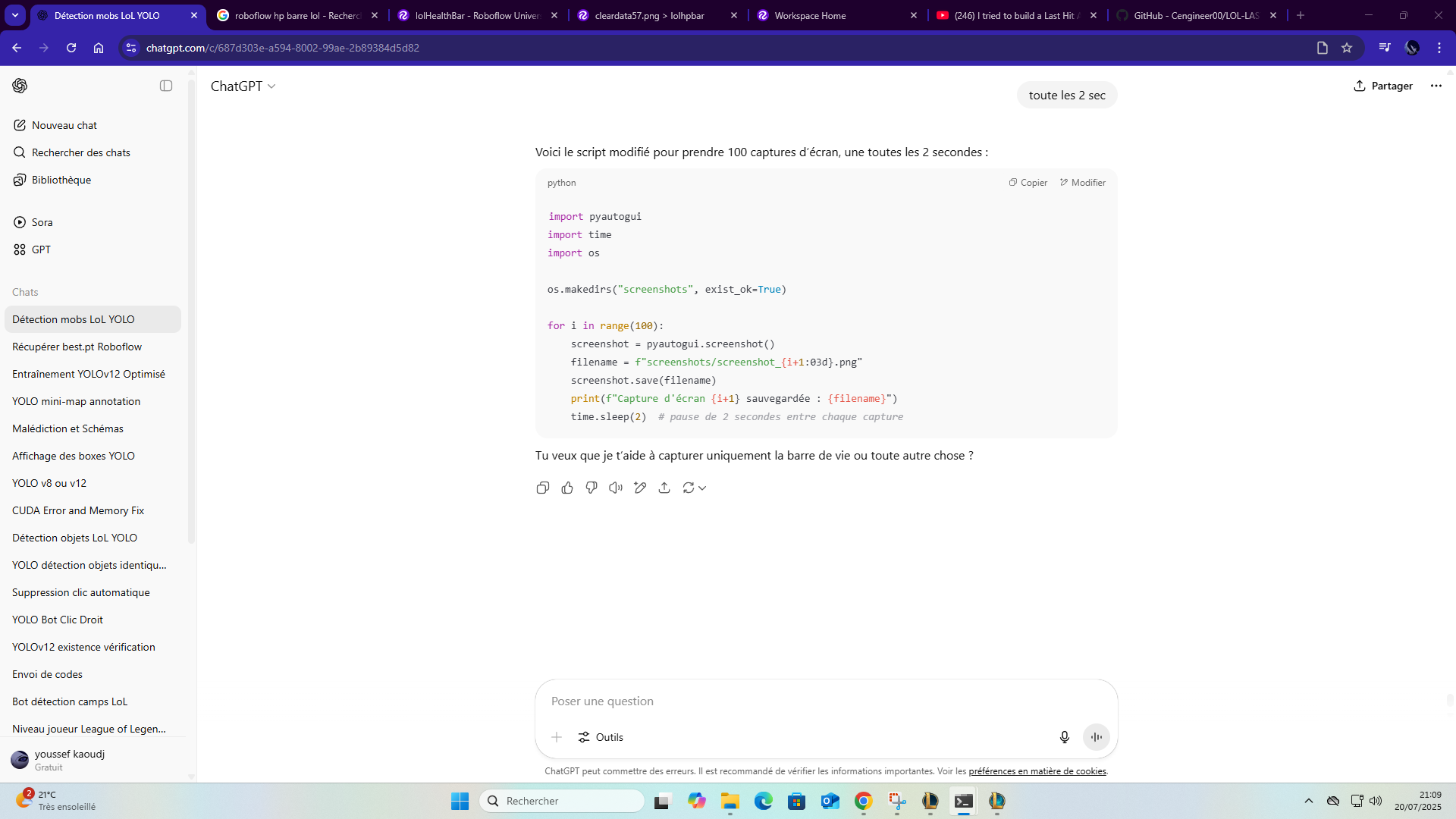The width and height of the screenshot is (1456, 819).
Task: Click the Poser une question input field
Action: coord(826,701)
